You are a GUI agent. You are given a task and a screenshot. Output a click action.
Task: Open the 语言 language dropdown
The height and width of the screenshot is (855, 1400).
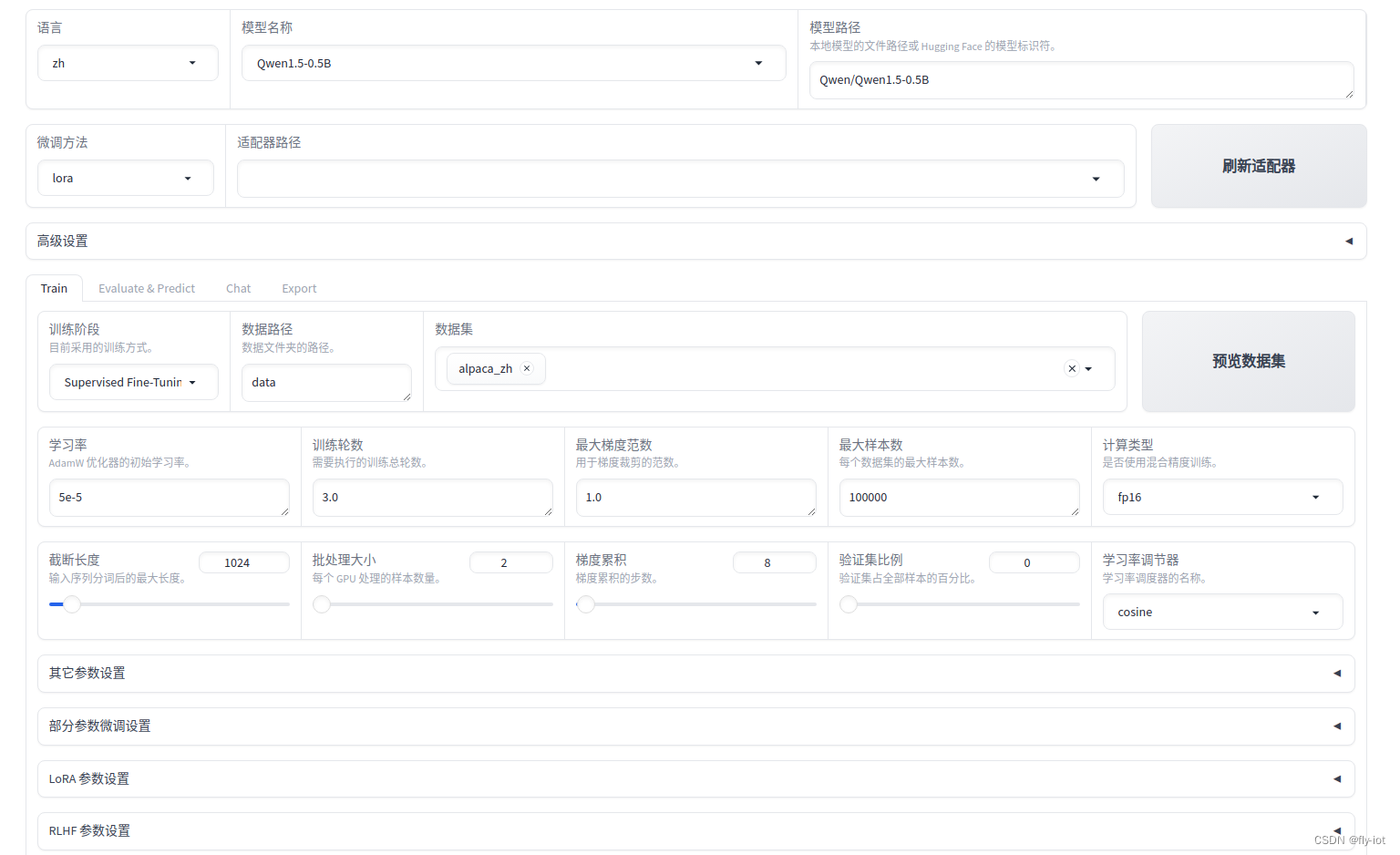pyautogui.click(x=127, y=63)
